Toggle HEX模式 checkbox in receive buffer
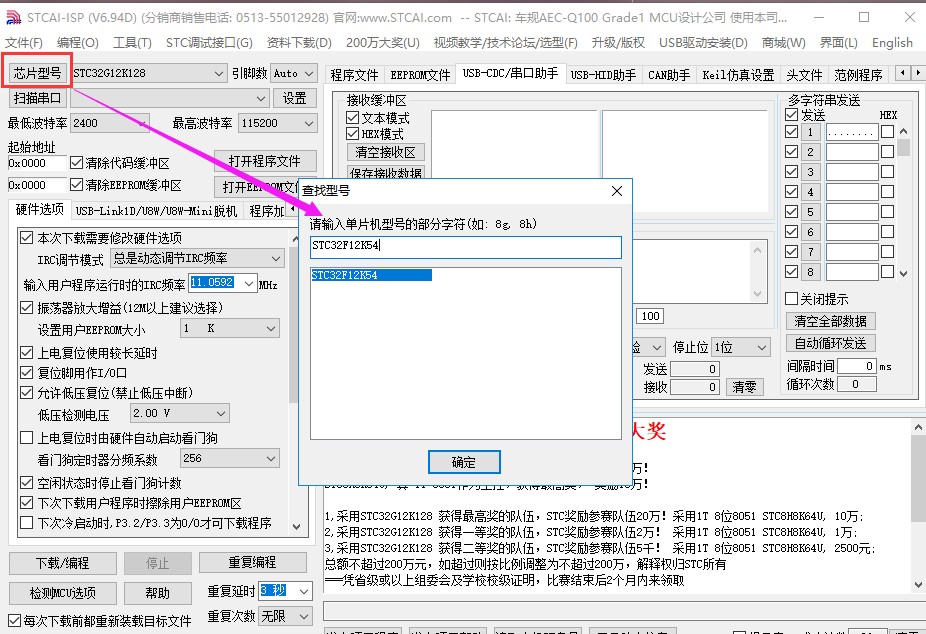This screenshot has width=926, height=634. pyautogui.click(x=353, y=133)
